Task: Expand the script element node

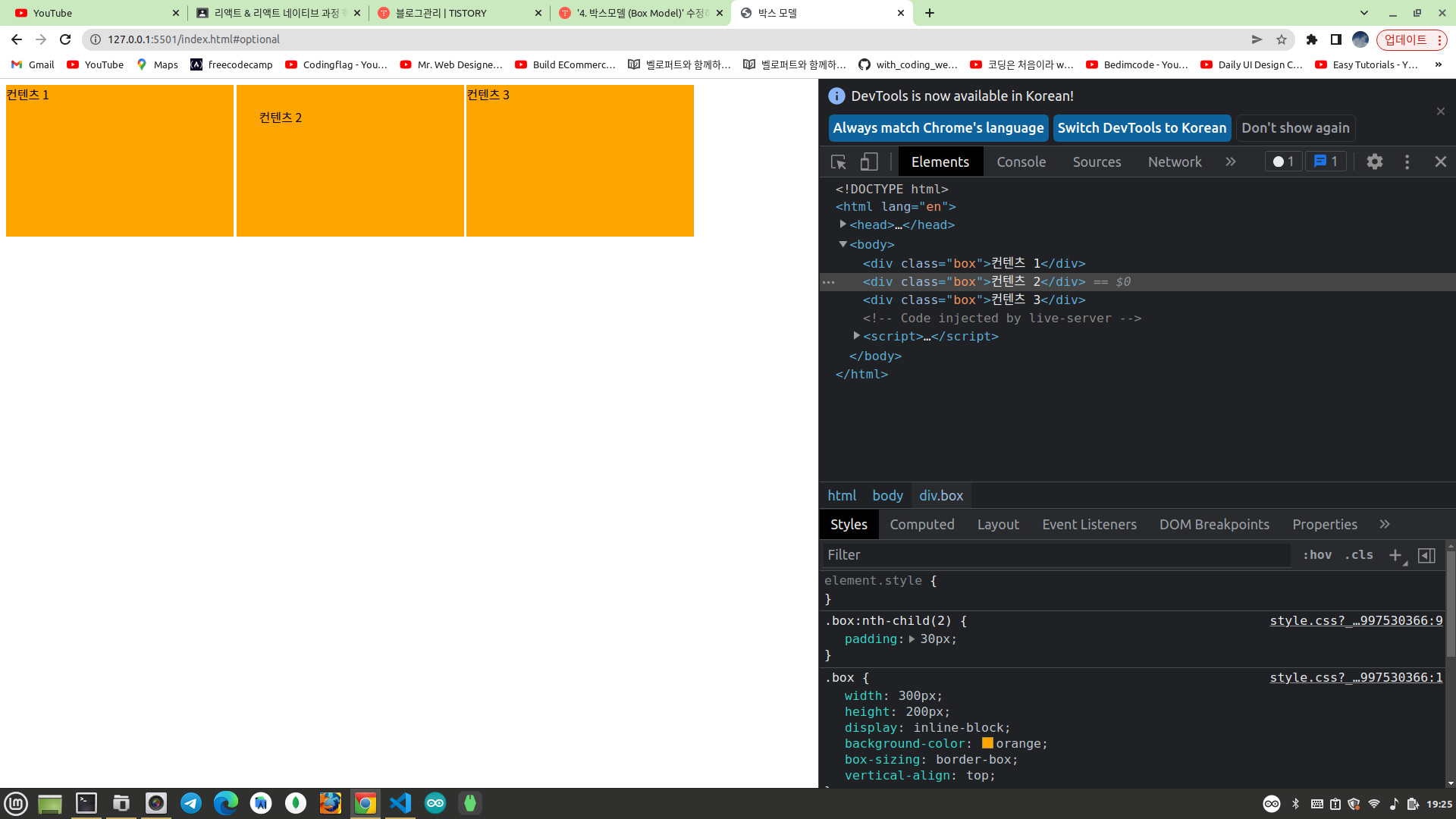Action: [x=856, y=336]
